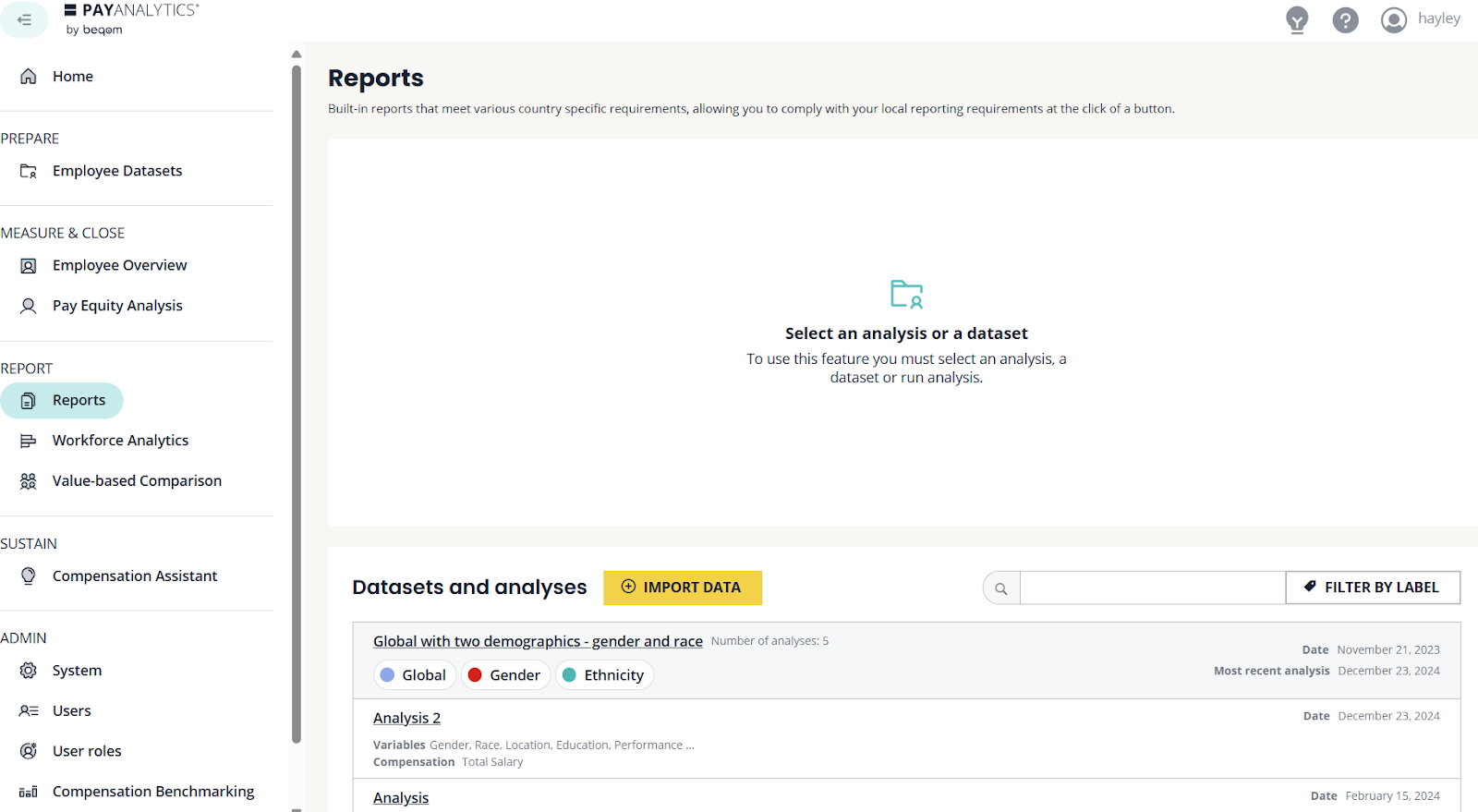Screen dimensions: 1478x812
Task: Click the Pay Equity Analysis icon
Action: pyautogui.click(x=29, y=306)
